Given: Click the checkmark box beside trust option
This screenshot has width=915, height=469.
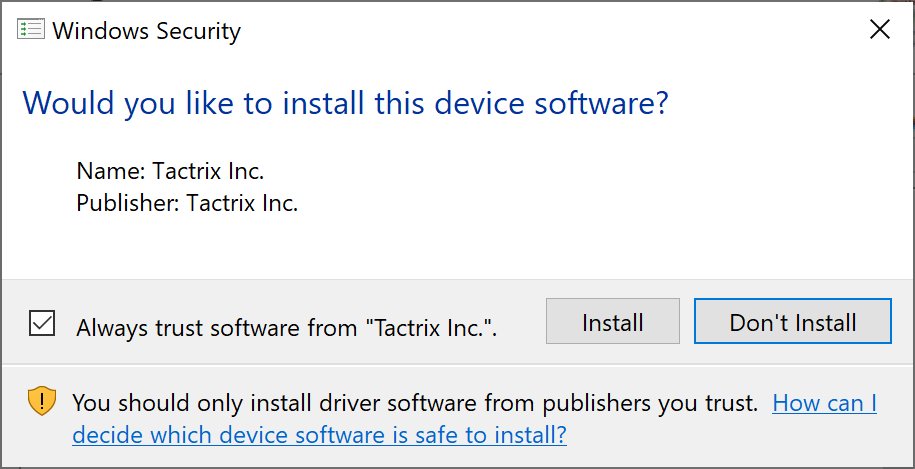Looking at the screenshot, I should coord(42,323).
